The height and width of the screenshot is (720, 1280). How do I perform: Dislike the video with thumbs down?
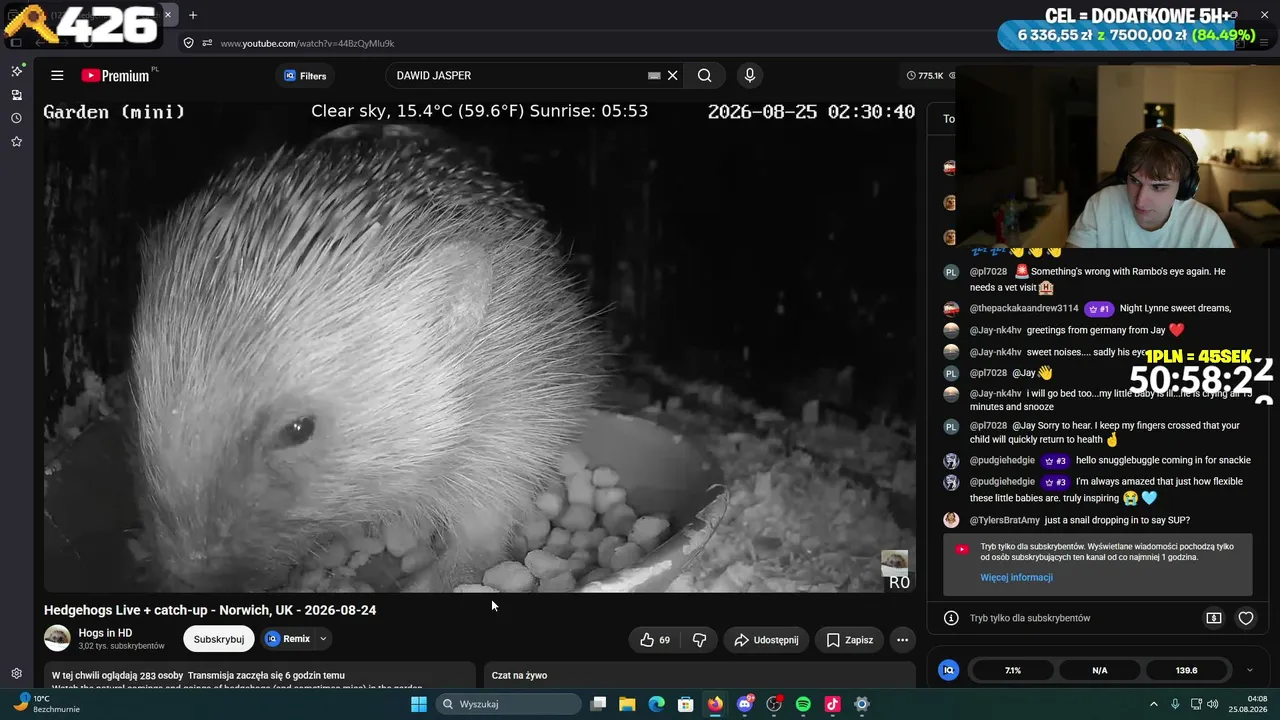pyautogui.click(x=700, y=640)
